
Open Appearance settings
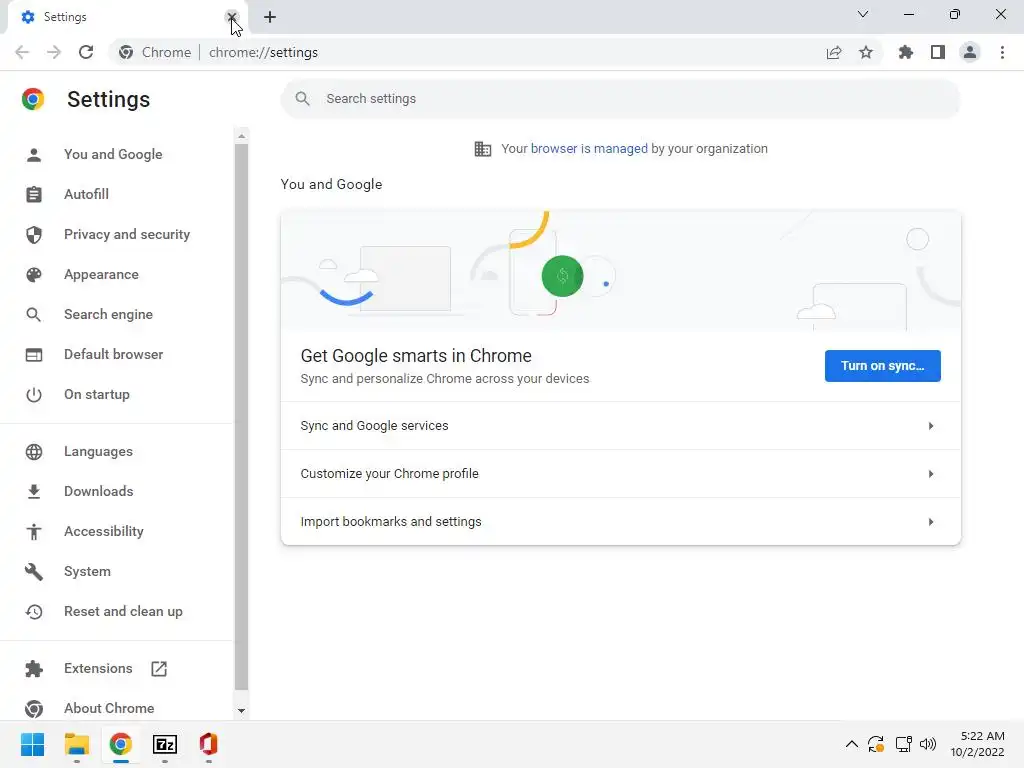click(101, 274)
